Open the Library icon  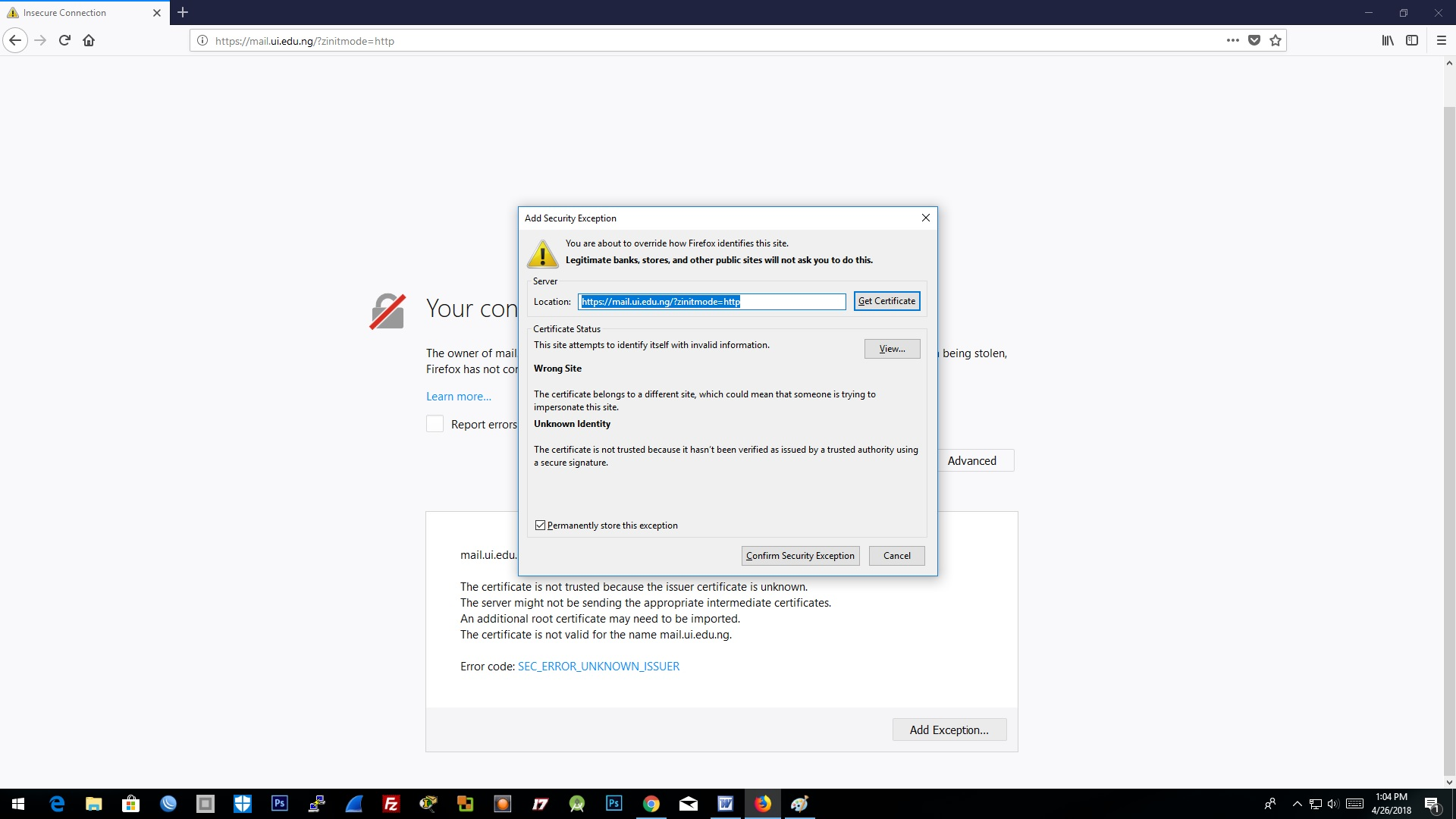click(x=1388, y=40)
